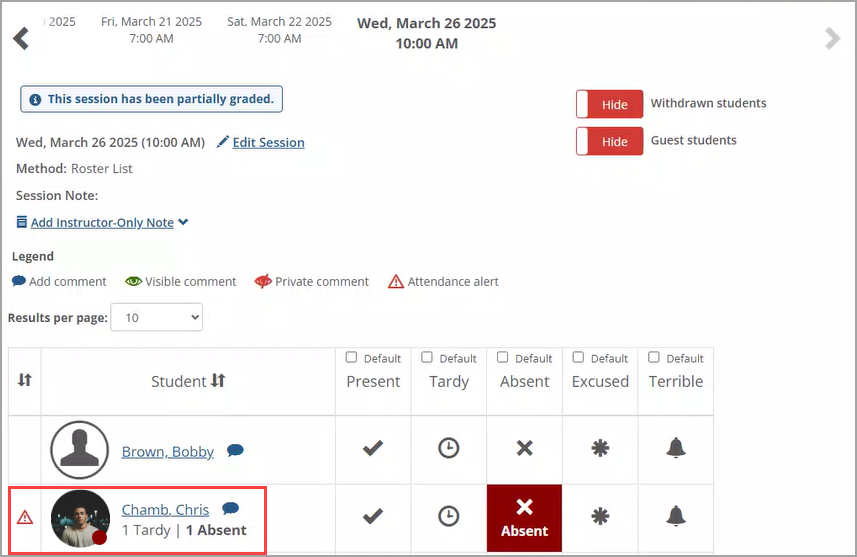This screenshot has height=557, width=857.
Task: Click '1 Tardy | 1 Absent' summary text
Action: click(184, 530)
